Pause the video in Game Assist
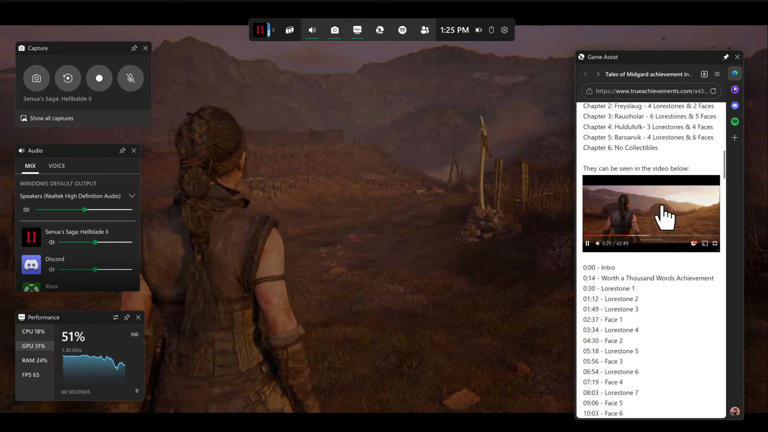This screenshot has height=432, width=768. click(588, 243)
